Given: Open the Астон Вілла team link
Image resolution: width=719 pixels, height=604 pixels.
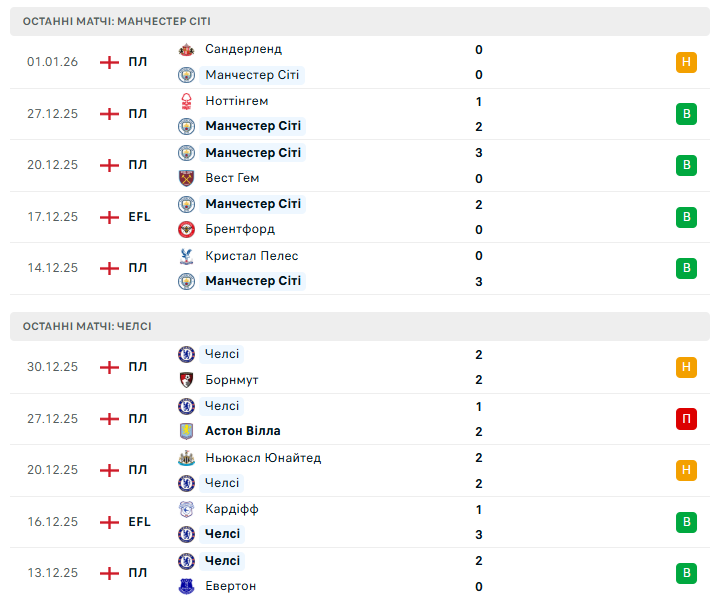Looking at the screenshot, I should pos(242,431).
